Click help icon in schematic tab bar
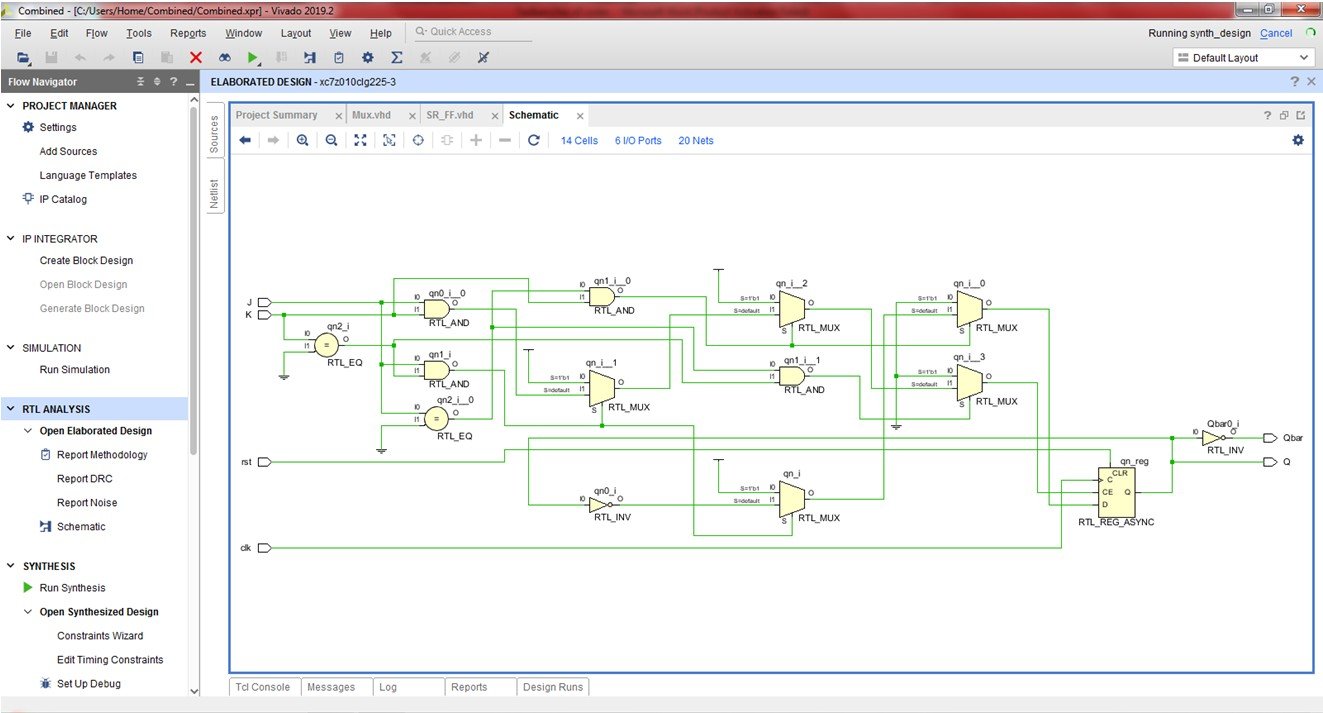This screenshot has width=1323, height=713. click(x=1267, y=115)
